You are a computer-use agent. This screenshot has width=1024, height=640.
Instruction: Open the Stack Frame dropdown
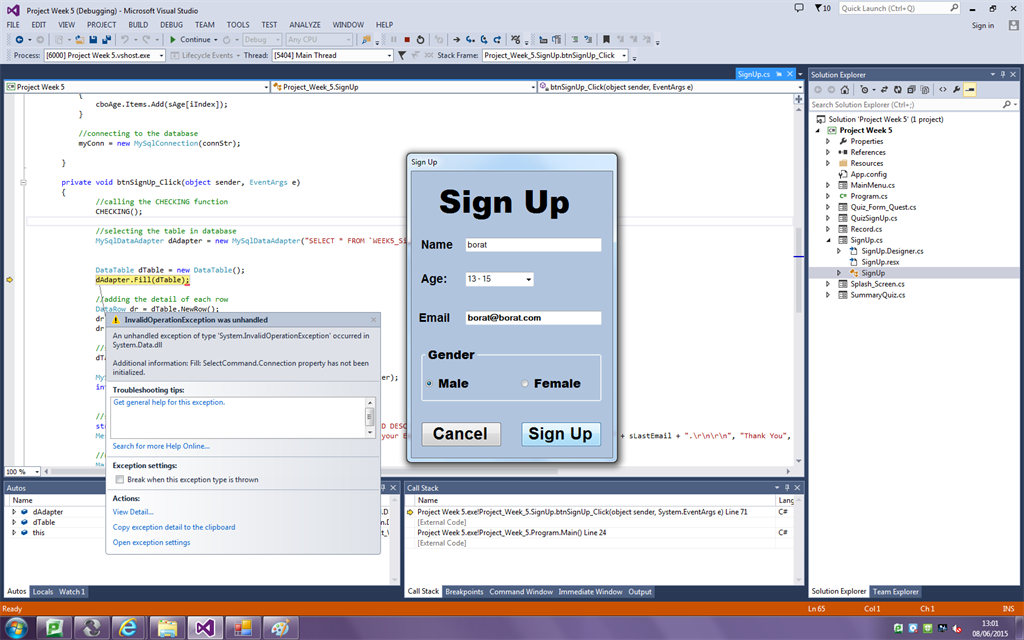click(x=624, y=56)
